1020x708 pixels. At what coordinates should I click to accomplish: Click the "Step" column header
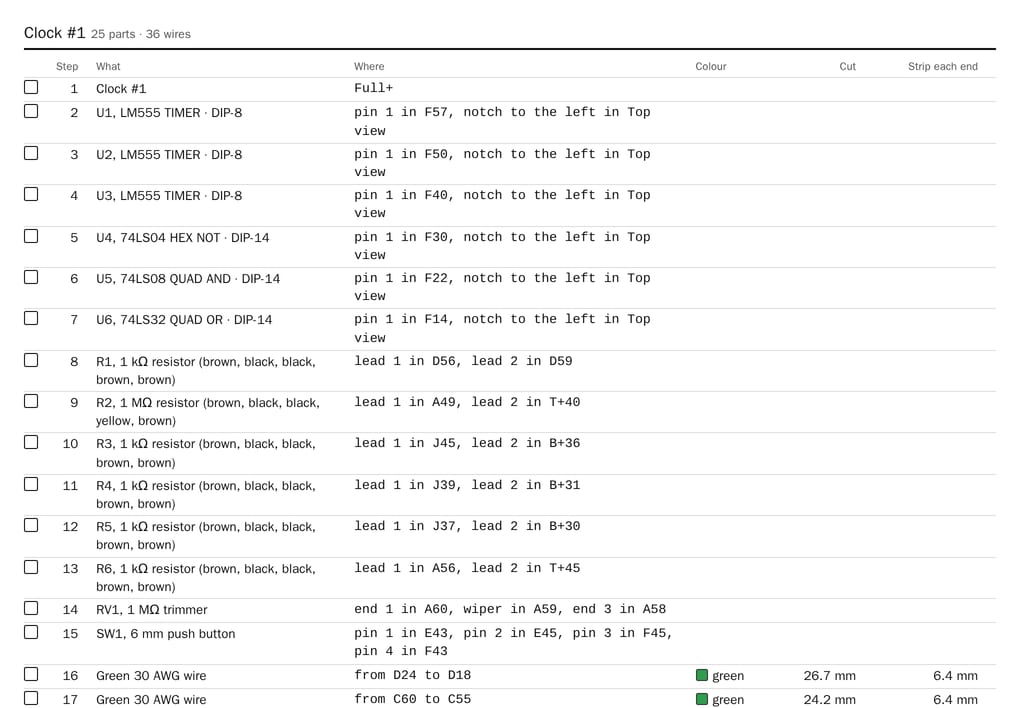click(67, 66)
